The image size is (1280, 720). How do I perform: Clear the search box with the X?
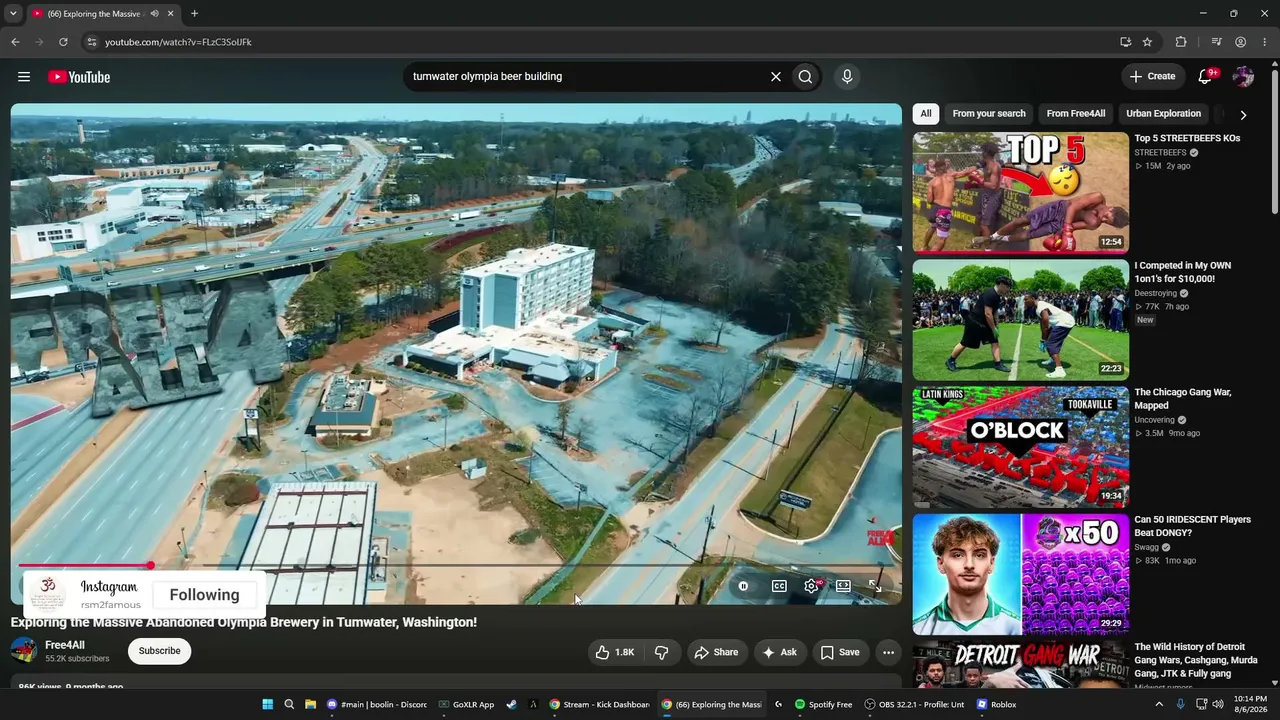(775, 77)
